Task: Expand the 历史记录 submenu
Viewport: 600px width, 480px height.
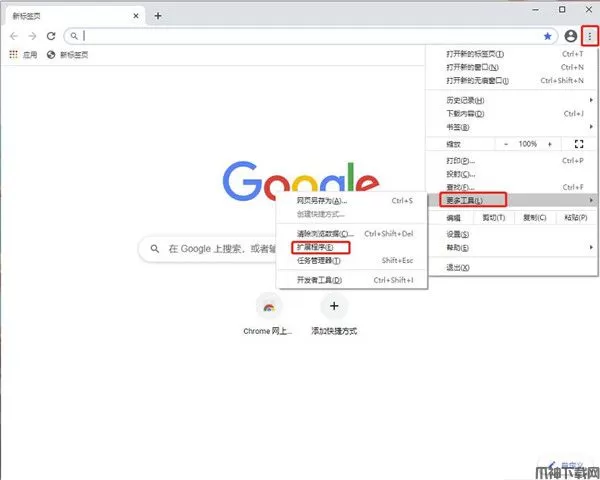Action: click(x=512, y=100)
